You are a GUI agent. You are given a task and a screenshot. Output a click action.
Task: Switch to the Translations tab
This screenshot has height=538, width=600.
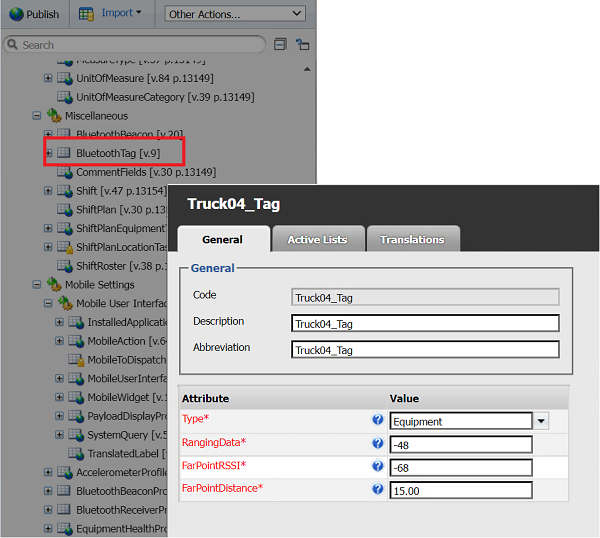412,239
